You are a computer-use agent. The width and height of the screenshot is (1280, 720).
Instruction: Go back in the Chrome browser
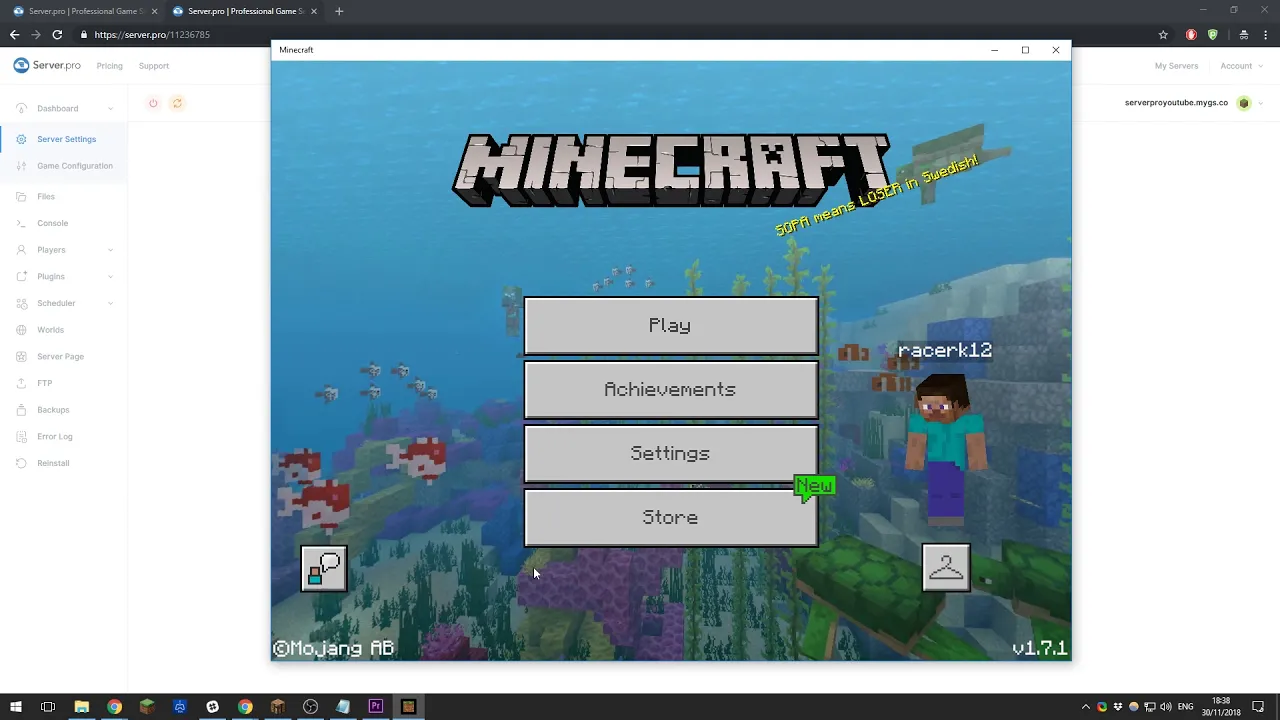pos(15,34)
